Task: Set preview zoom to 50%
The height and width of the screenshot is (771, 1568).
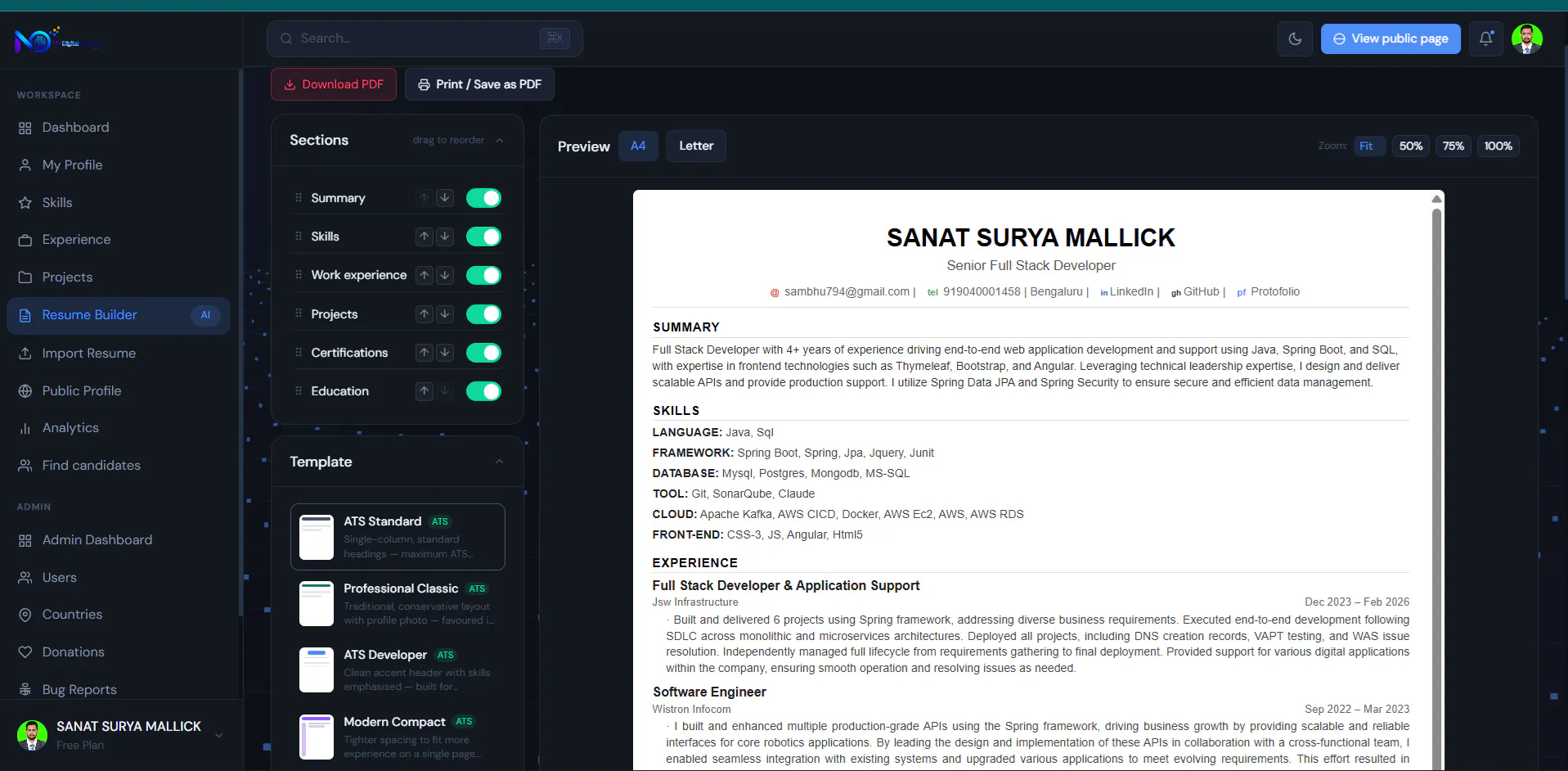Action: 1411,146
